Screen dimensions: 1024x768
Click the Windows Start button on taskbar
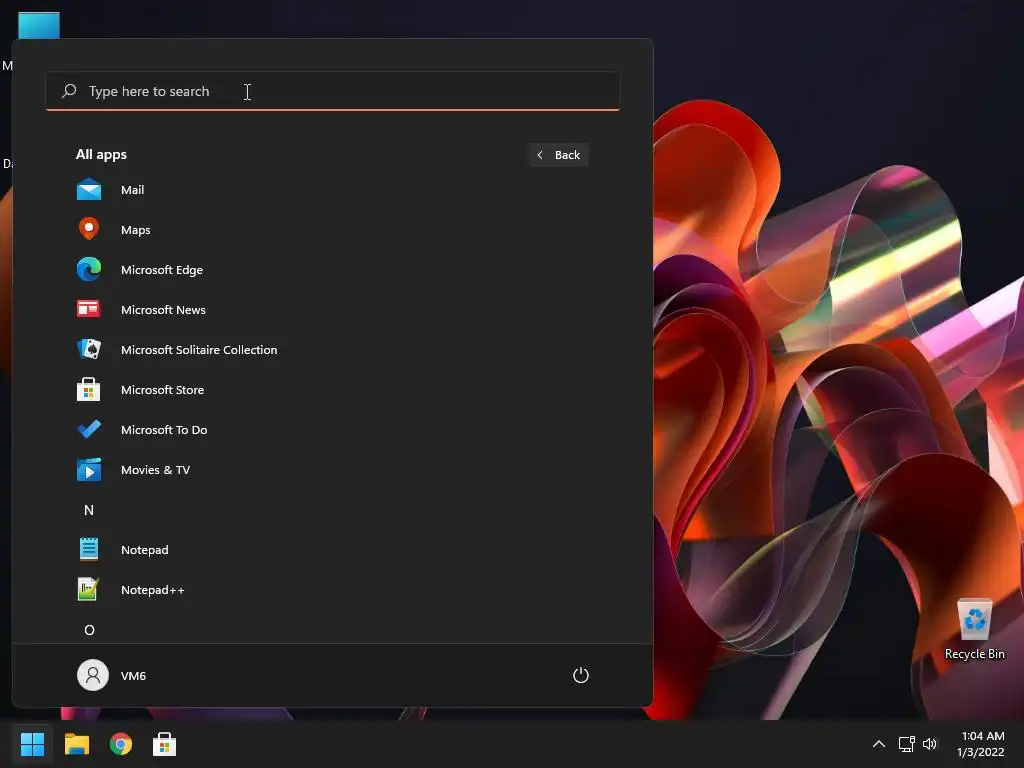coord(32,744)
